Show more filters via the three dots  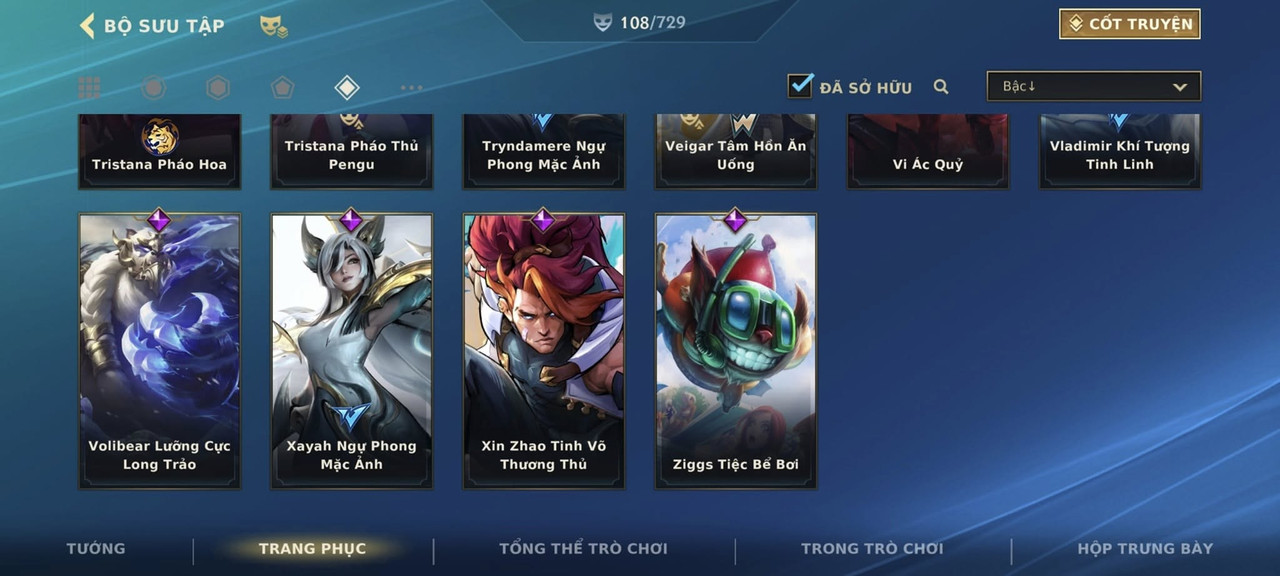(411, 88)
